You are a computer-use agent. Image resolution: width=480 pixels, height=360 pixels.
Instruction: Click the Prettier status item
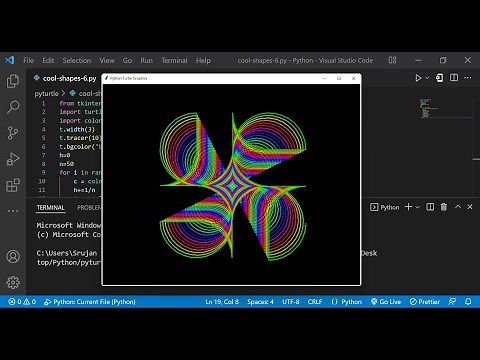(x=425, y=302)
